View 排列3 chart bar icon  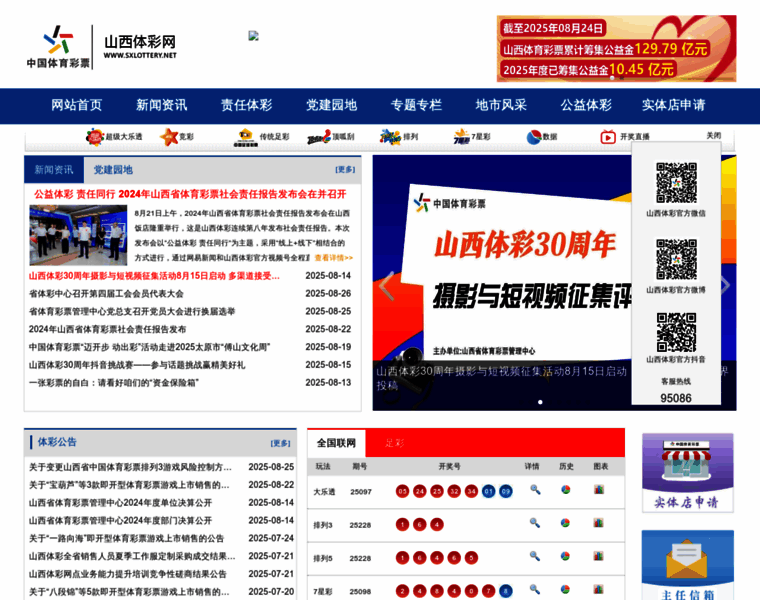click(x=599, y=522)
